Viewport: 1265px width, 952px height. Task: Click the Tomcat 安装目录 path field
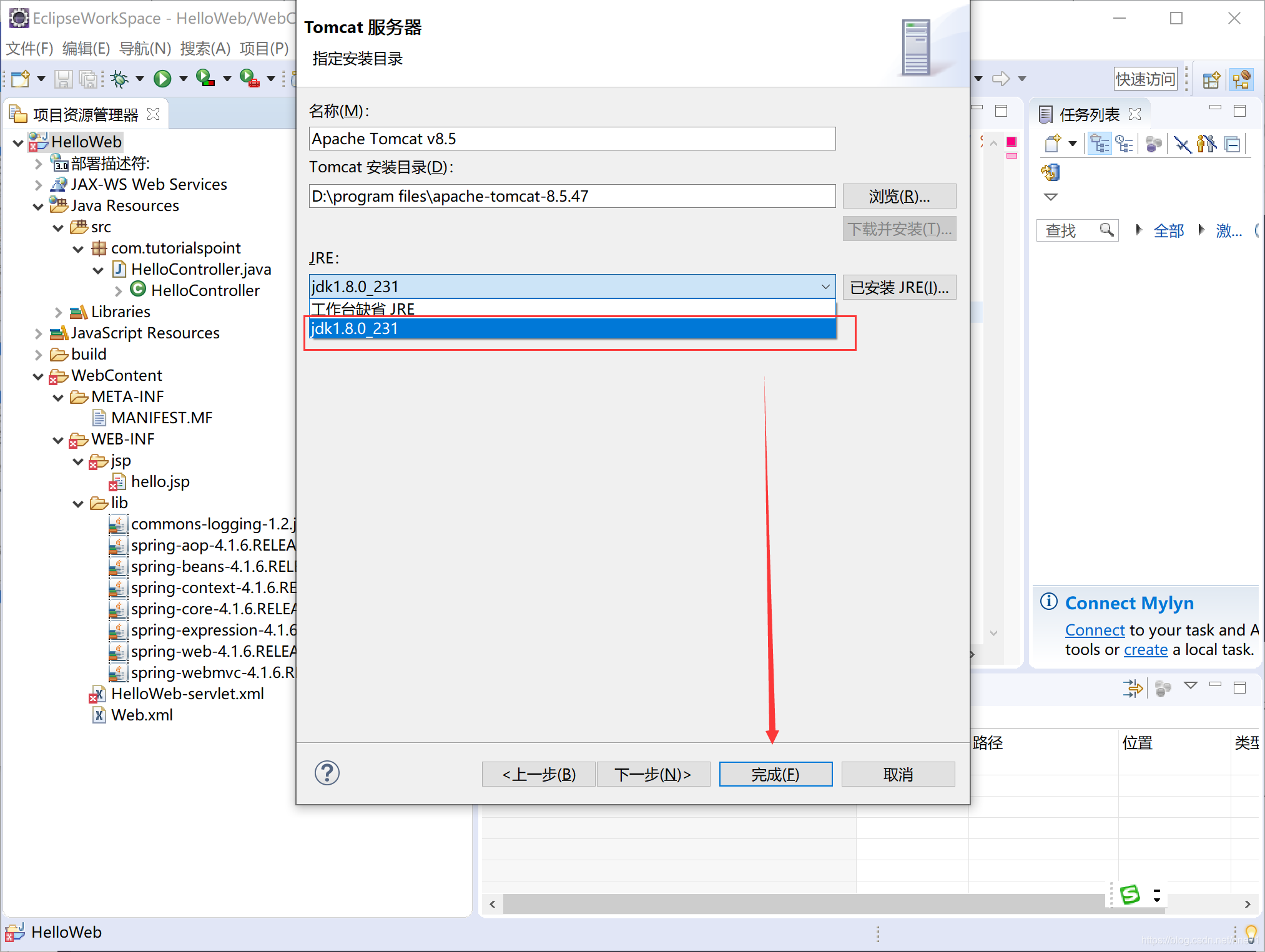tap(571, 196)
